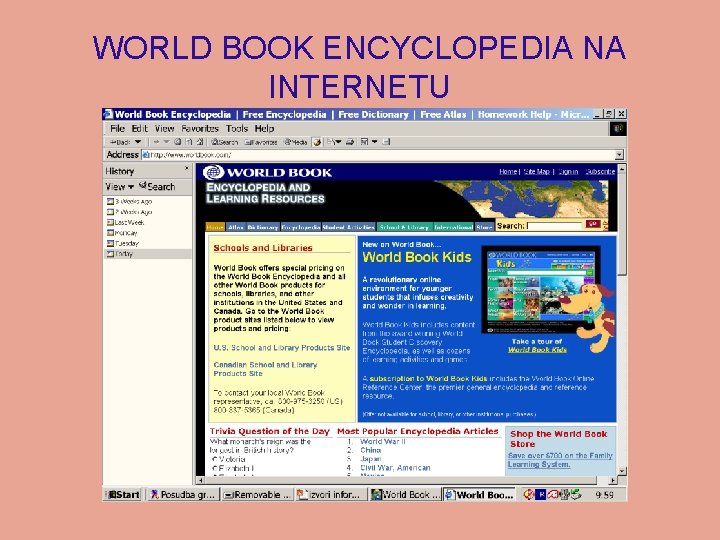
Task: Expand the 3 Weeks Ago history folder
Action: [x=129, y=202]
